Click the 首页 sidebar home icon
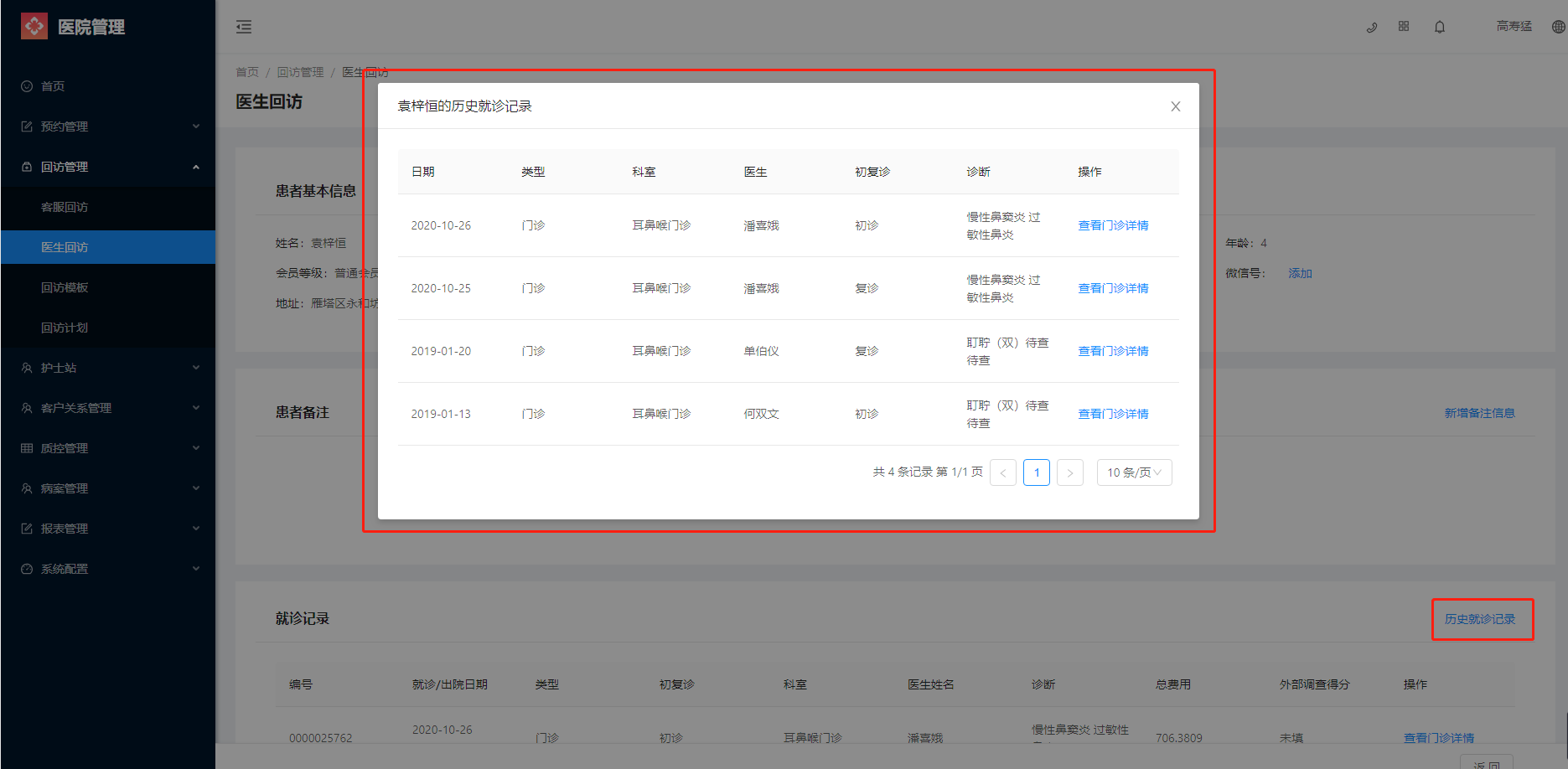 (x=27, y=86)
